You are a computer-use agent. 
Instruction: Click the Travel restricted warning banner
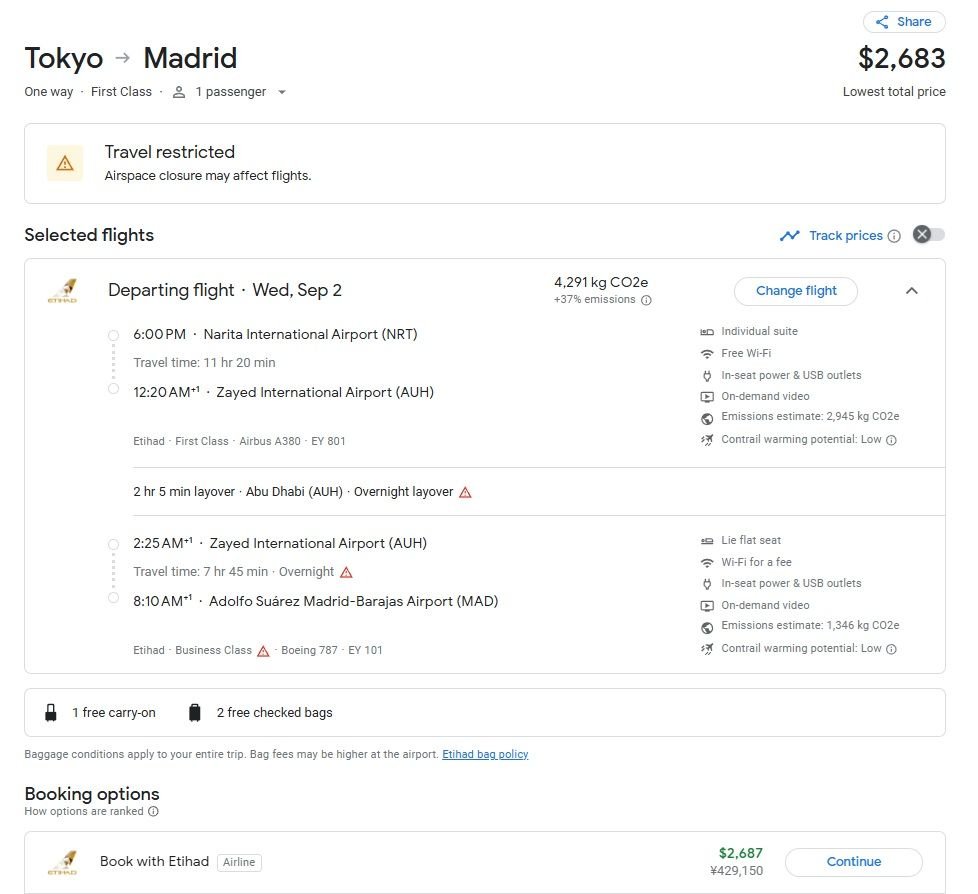click(x=484, y=164)
